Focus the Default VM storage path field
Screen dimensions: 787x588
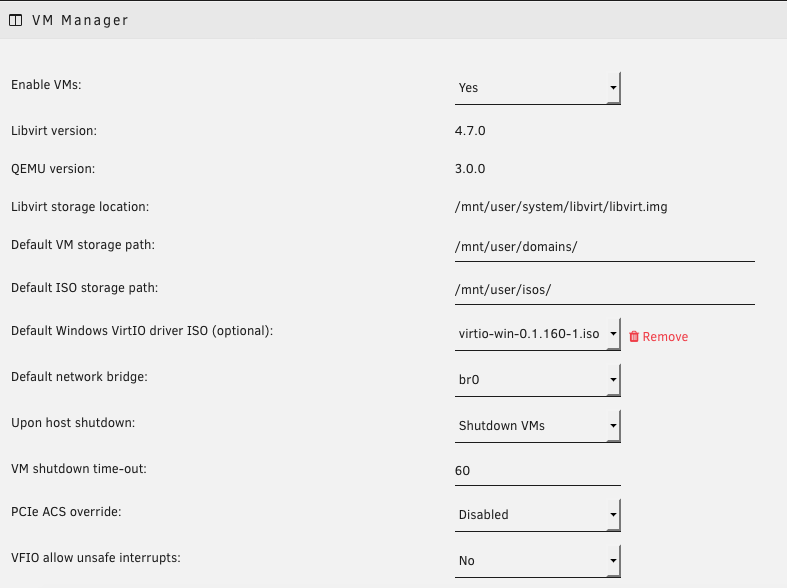click(x=605, y=247)
